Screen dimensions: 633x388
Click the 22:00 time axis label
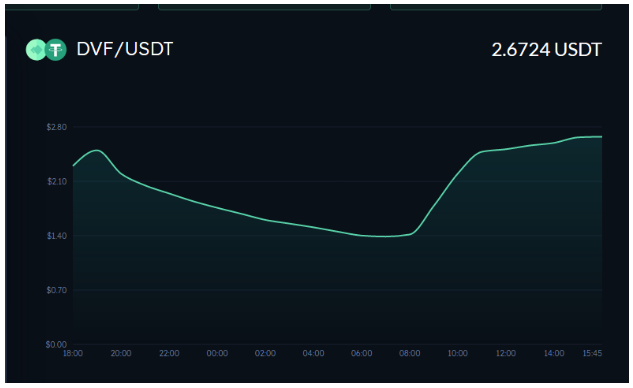[169, 353]
